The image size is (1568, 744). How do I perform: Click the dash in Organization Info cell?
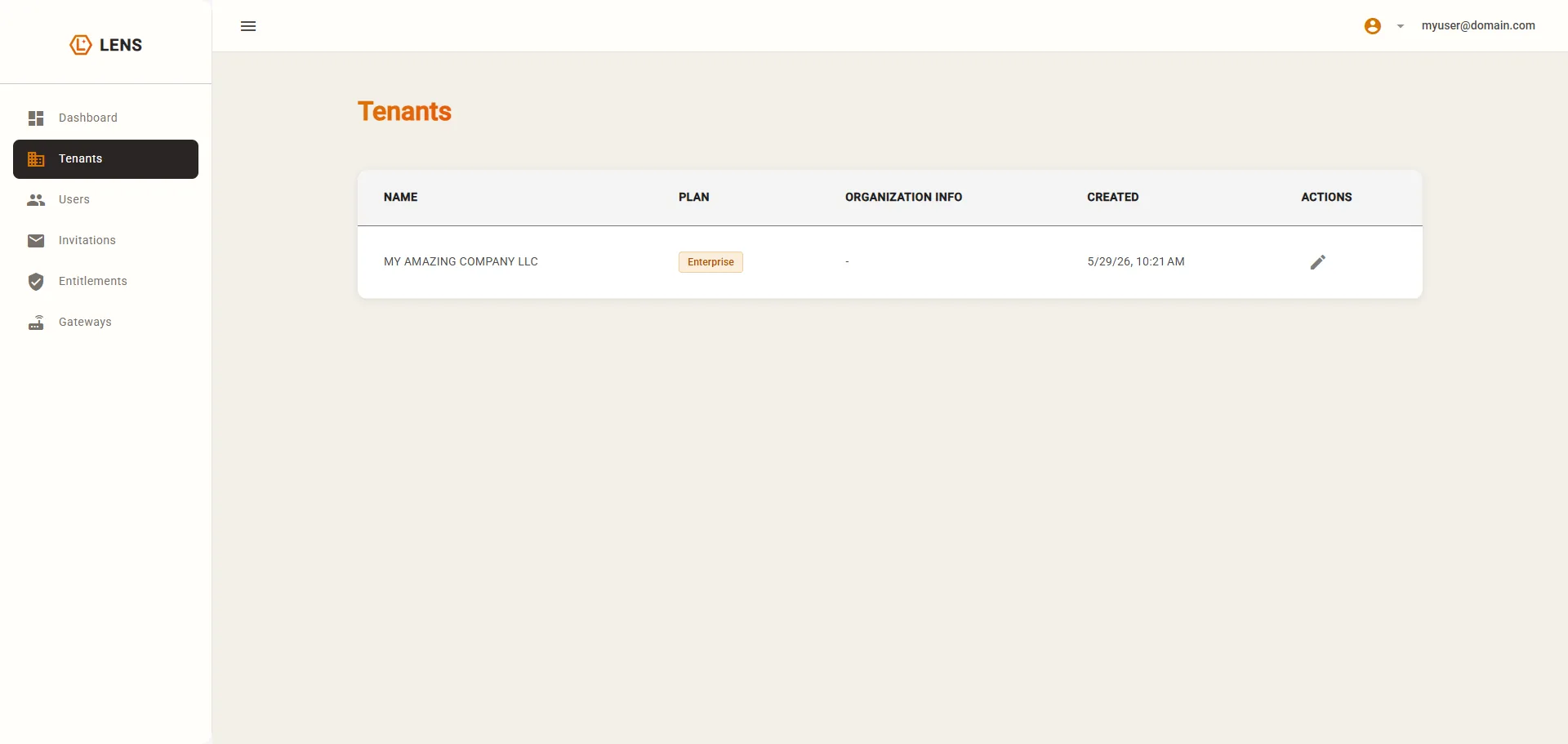[847, 262]
